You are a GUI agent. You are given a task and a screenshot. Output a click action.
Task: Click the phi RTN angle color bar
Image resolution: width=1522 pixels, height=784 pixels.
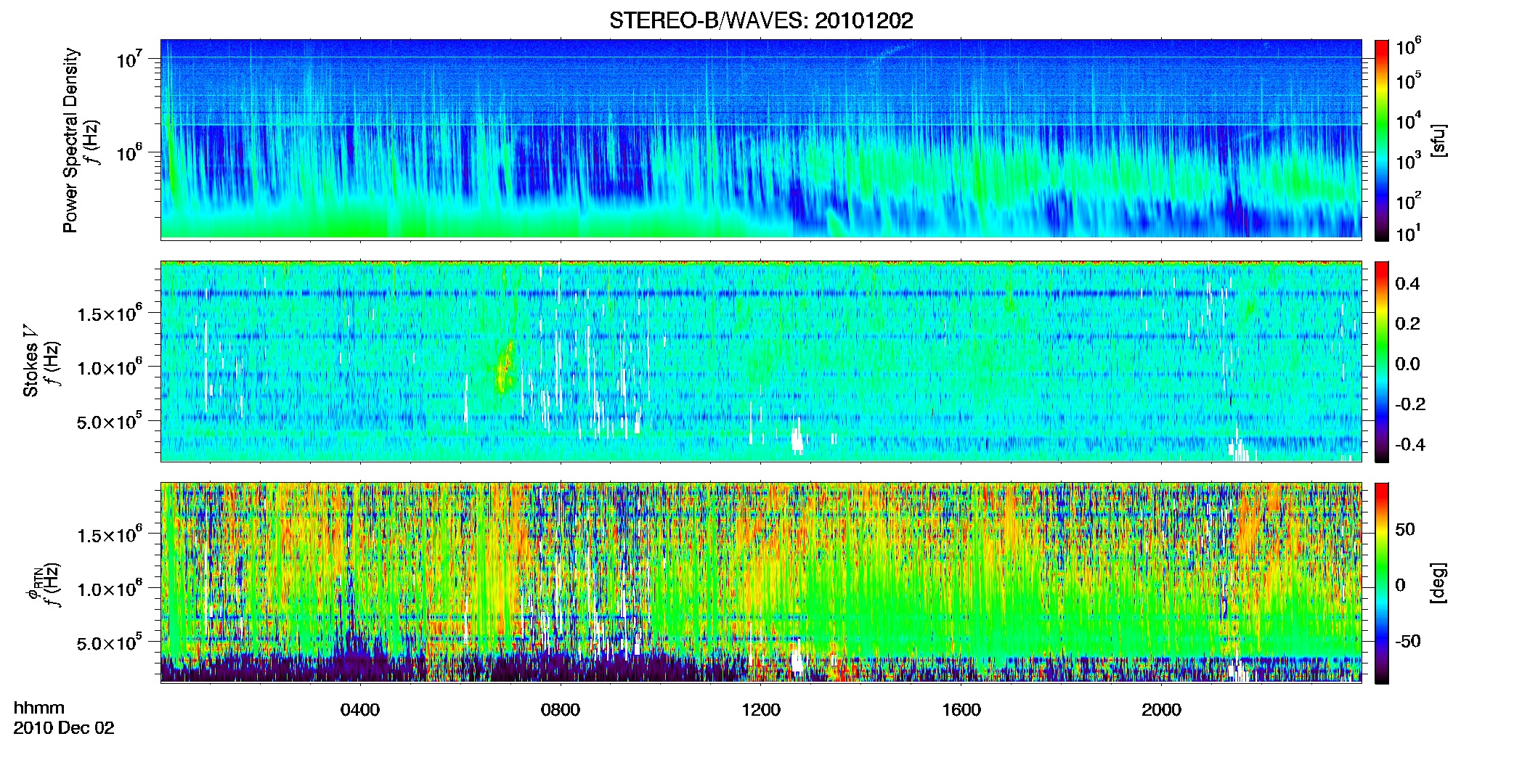(x=1382, y=583)
